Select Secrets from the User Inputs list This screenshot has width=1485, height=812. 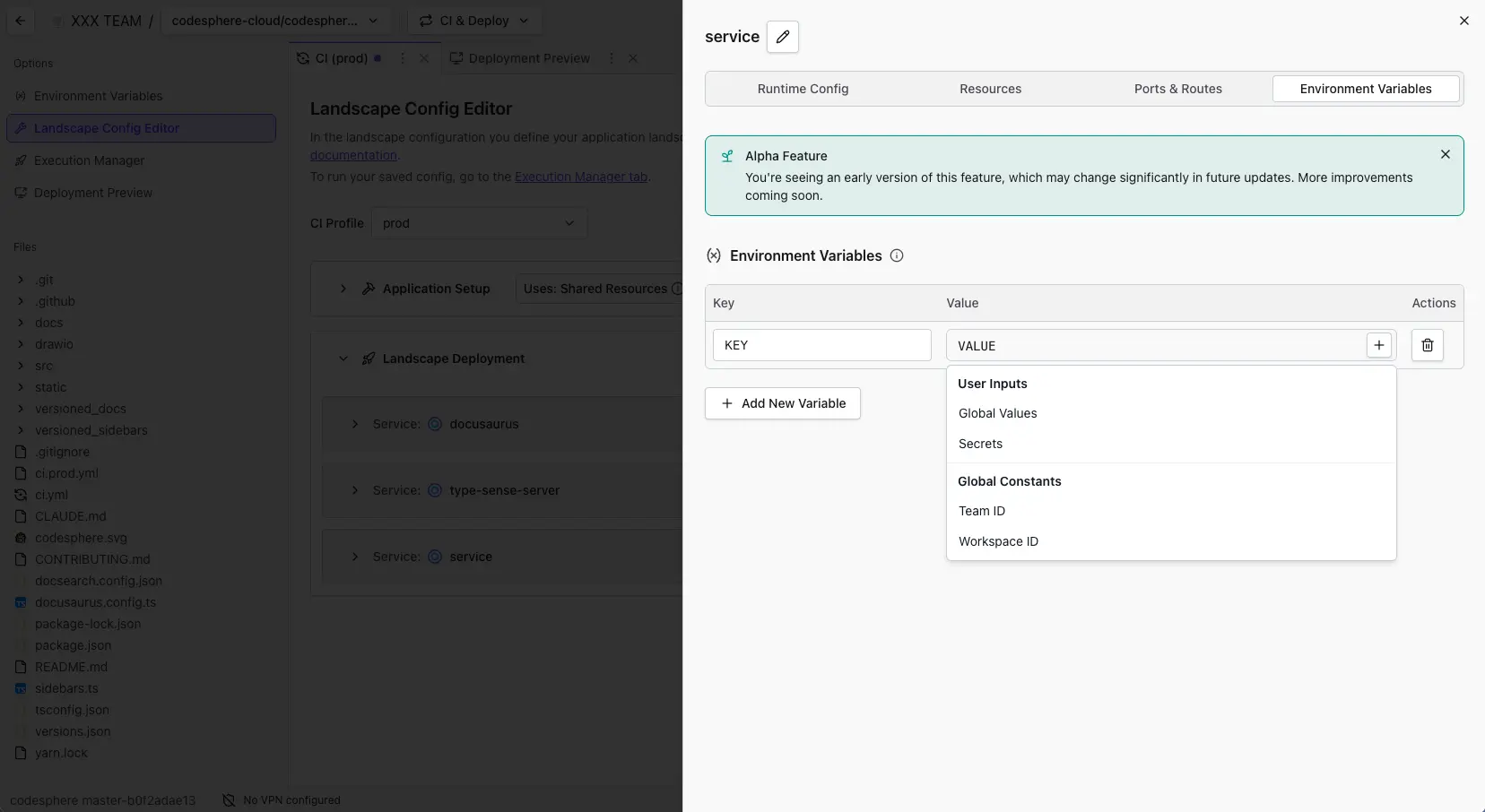[x=980, y=444]
